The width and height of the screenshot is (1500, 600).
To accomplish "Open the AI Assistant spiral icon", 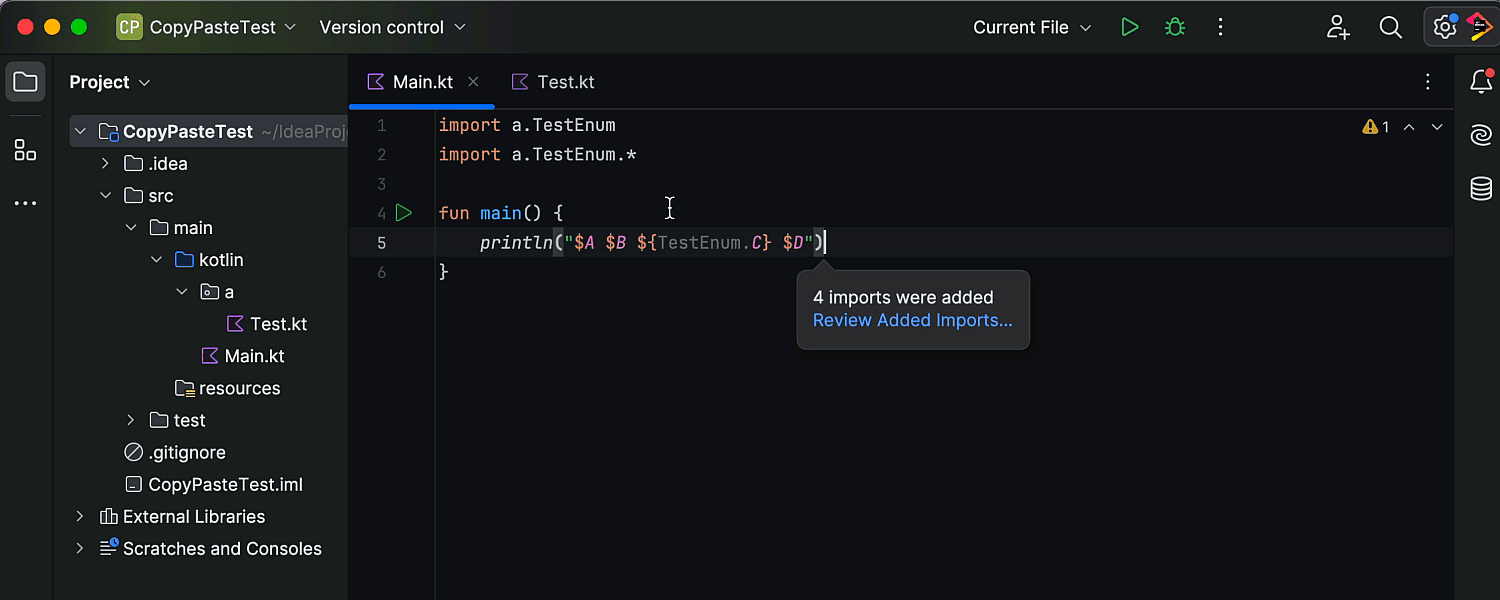I will 1481,135.
